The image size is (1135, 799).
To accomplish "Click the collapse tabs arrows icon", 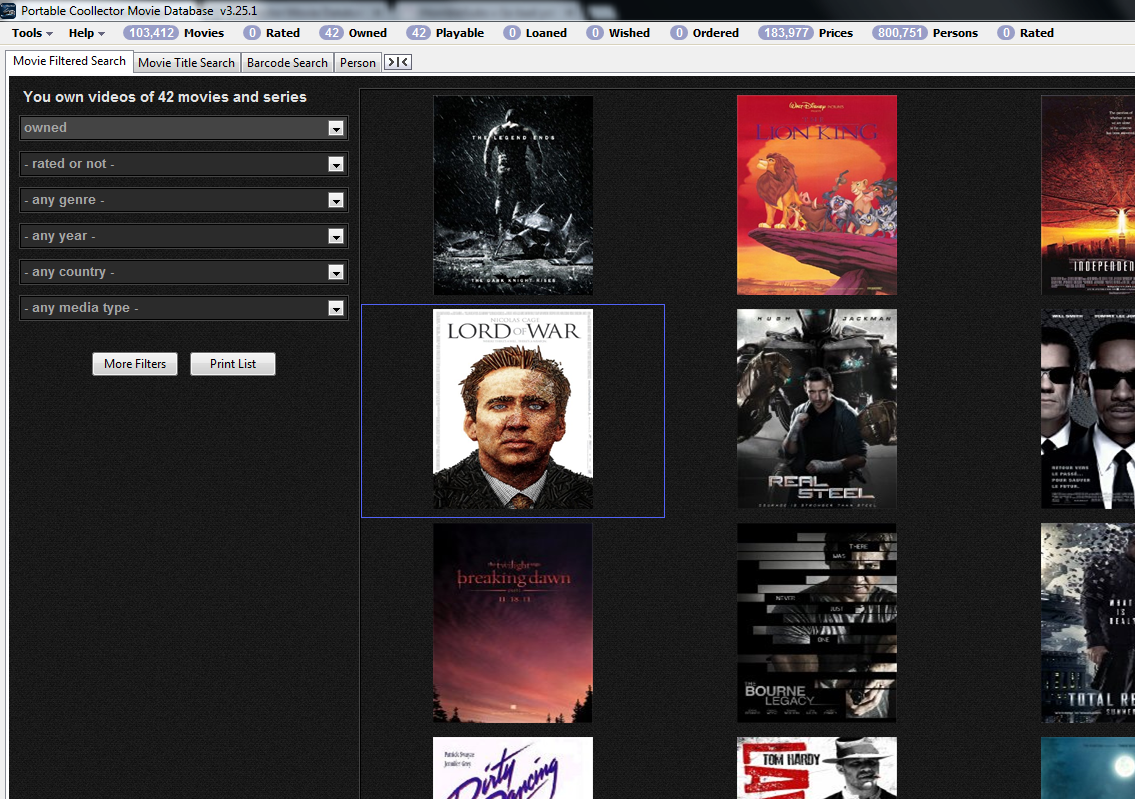I will (x=398, y=62).
